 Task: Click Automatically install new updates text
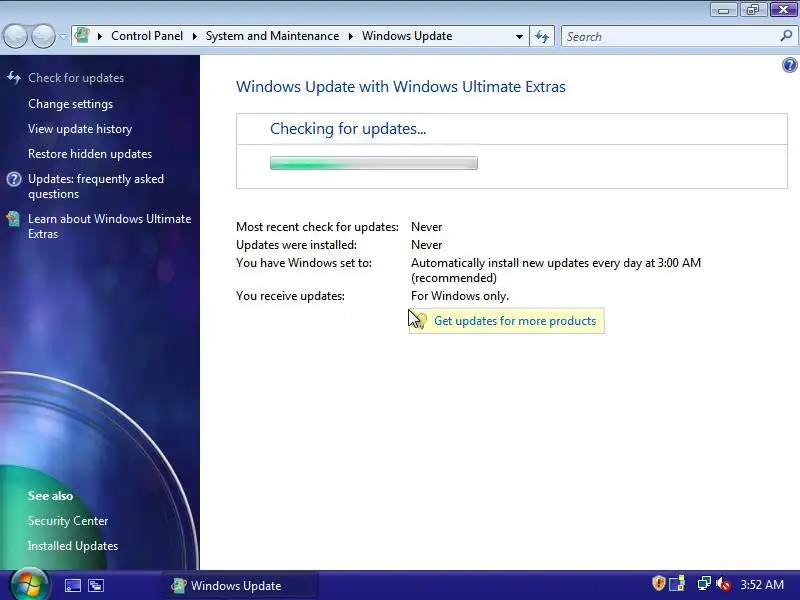[x=556, y=270]
